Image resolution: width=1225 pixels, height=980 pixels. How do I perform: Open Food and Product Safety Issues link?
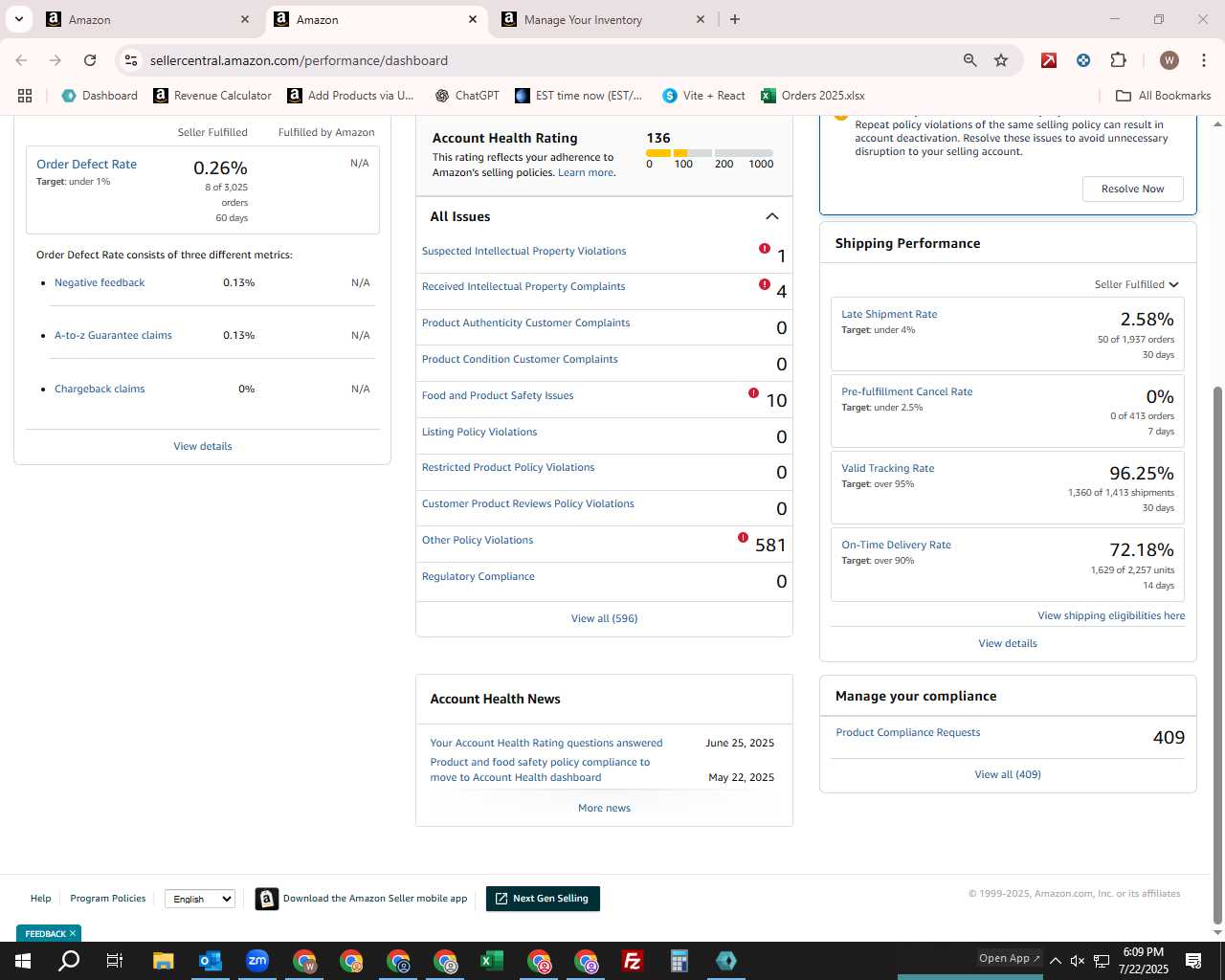(x=498, y=395)
